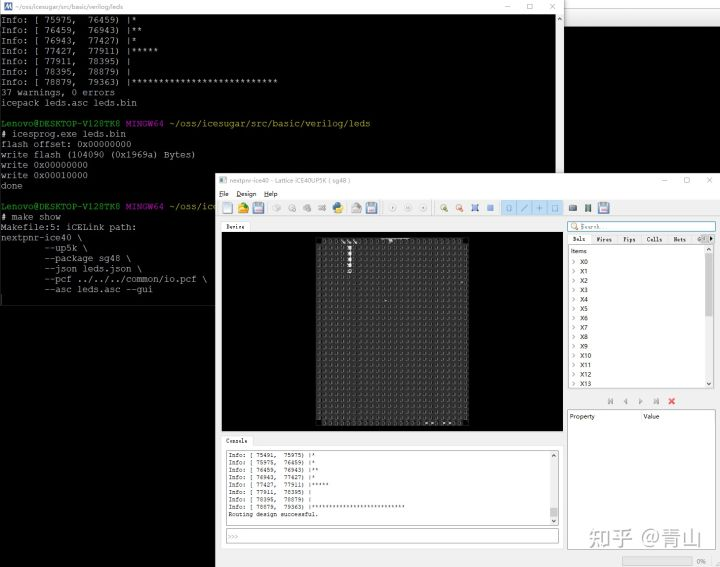The image size is (720, 567).
Task: Click the New project toolbar icon
Action: click(228, 208)
